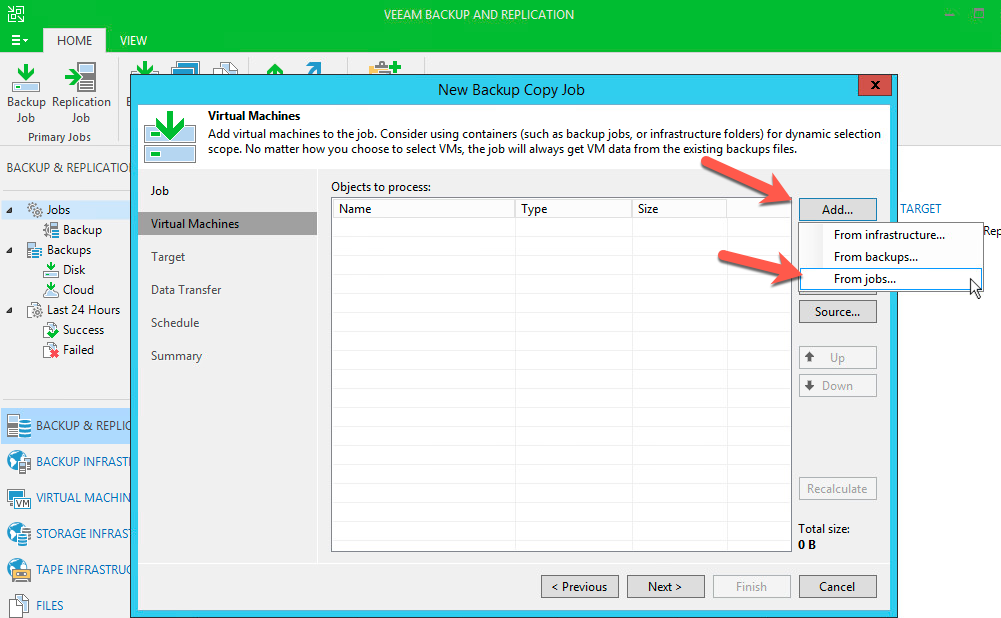Screen dimensions: 1001x618
Task: Click the Source... button
Action: (x=838, y=312)
